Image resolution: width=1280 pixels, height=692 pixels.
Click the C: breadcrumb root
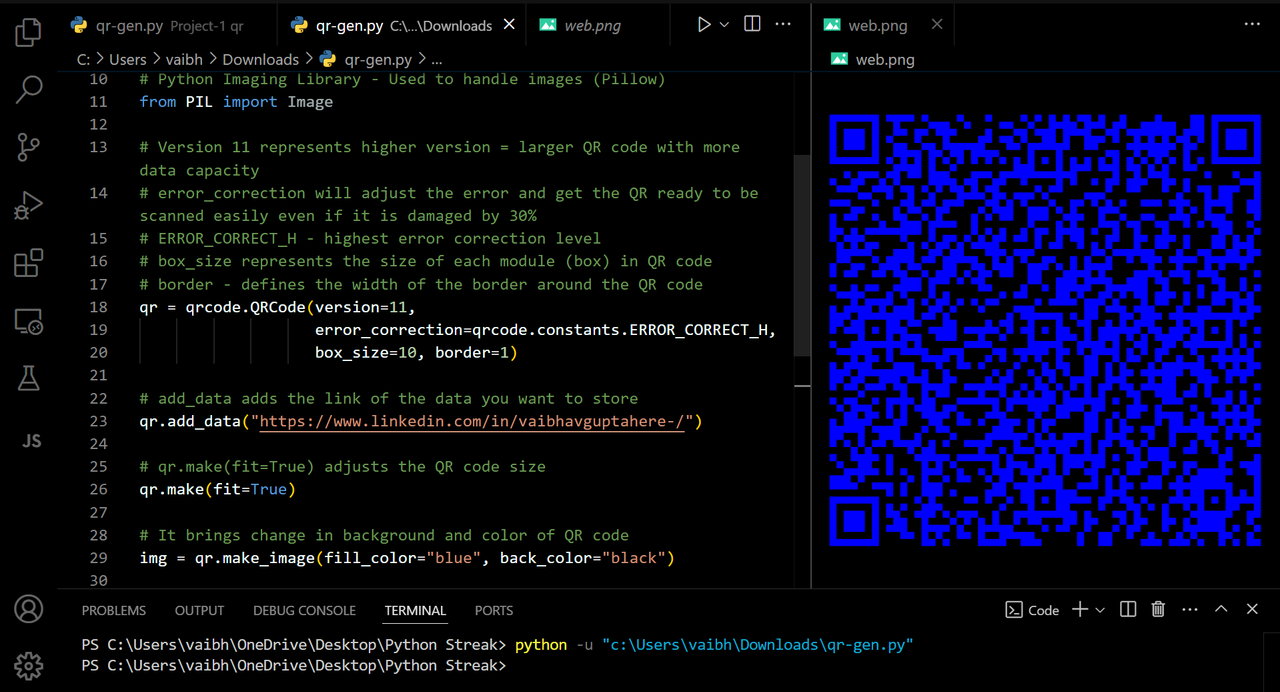(84, 60)
